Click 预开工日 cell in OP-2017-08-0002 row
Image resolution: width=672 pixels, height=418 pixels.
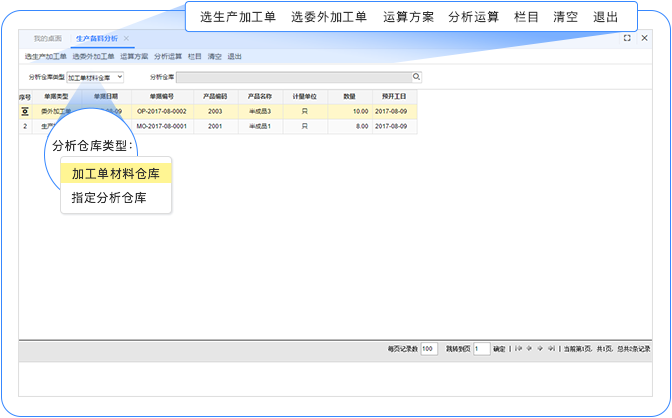click(x=394, y=111)
